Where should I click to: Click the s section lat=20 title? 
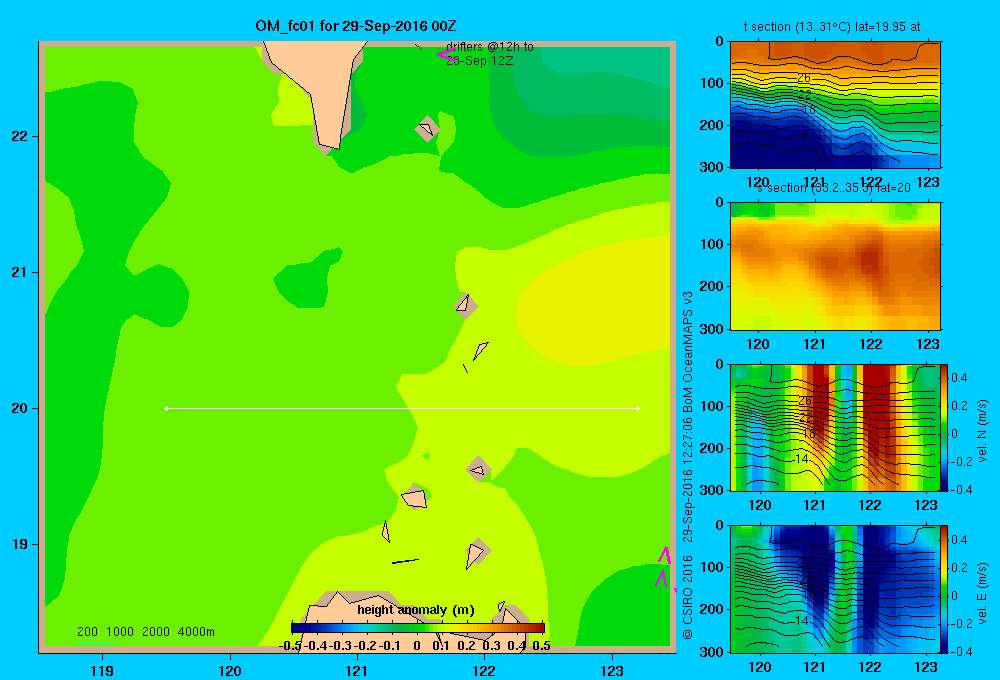click(x=833, y=188)
